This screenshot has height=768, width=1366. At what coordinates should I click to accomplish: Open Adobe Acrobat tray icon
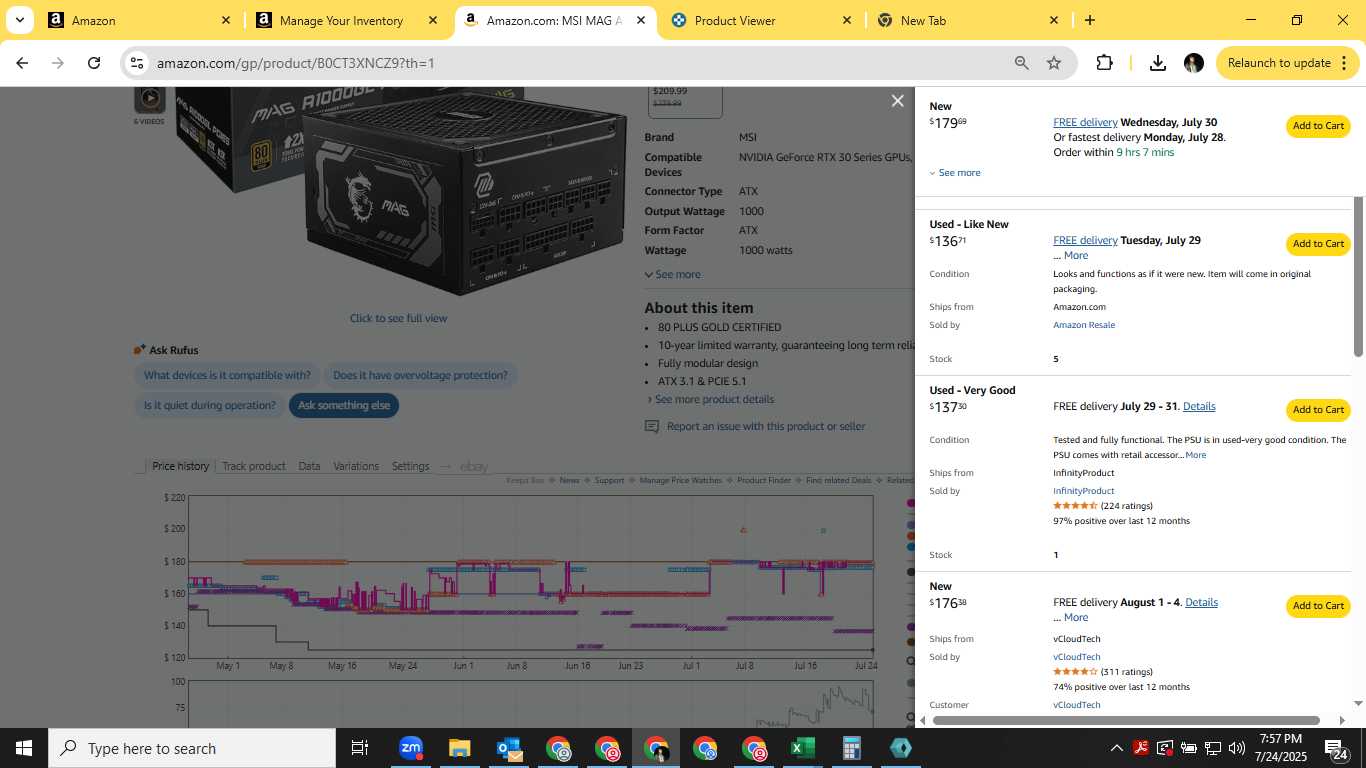tap(1141, 748)
